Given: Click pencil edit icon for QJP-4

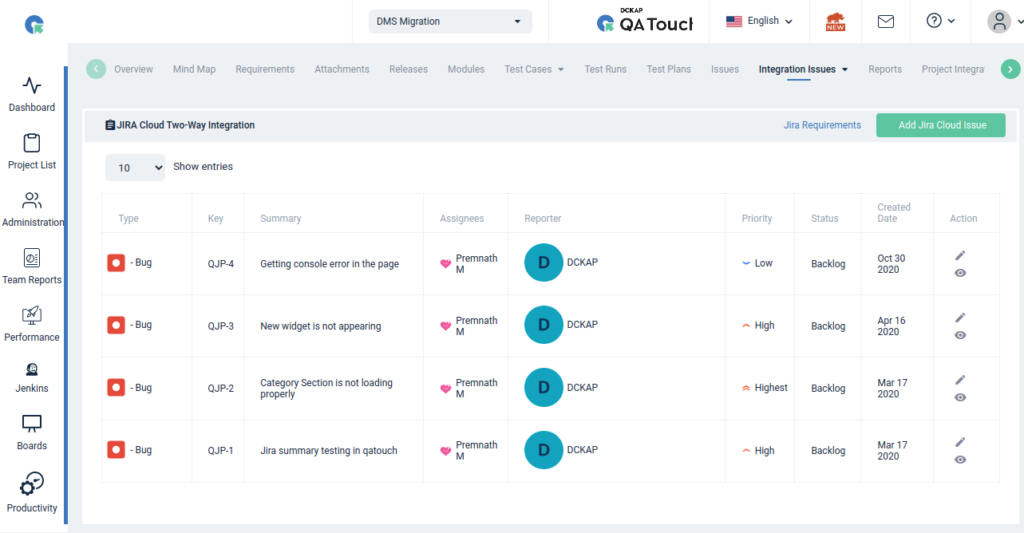Looking at the screenshot, I should [960, 256].
